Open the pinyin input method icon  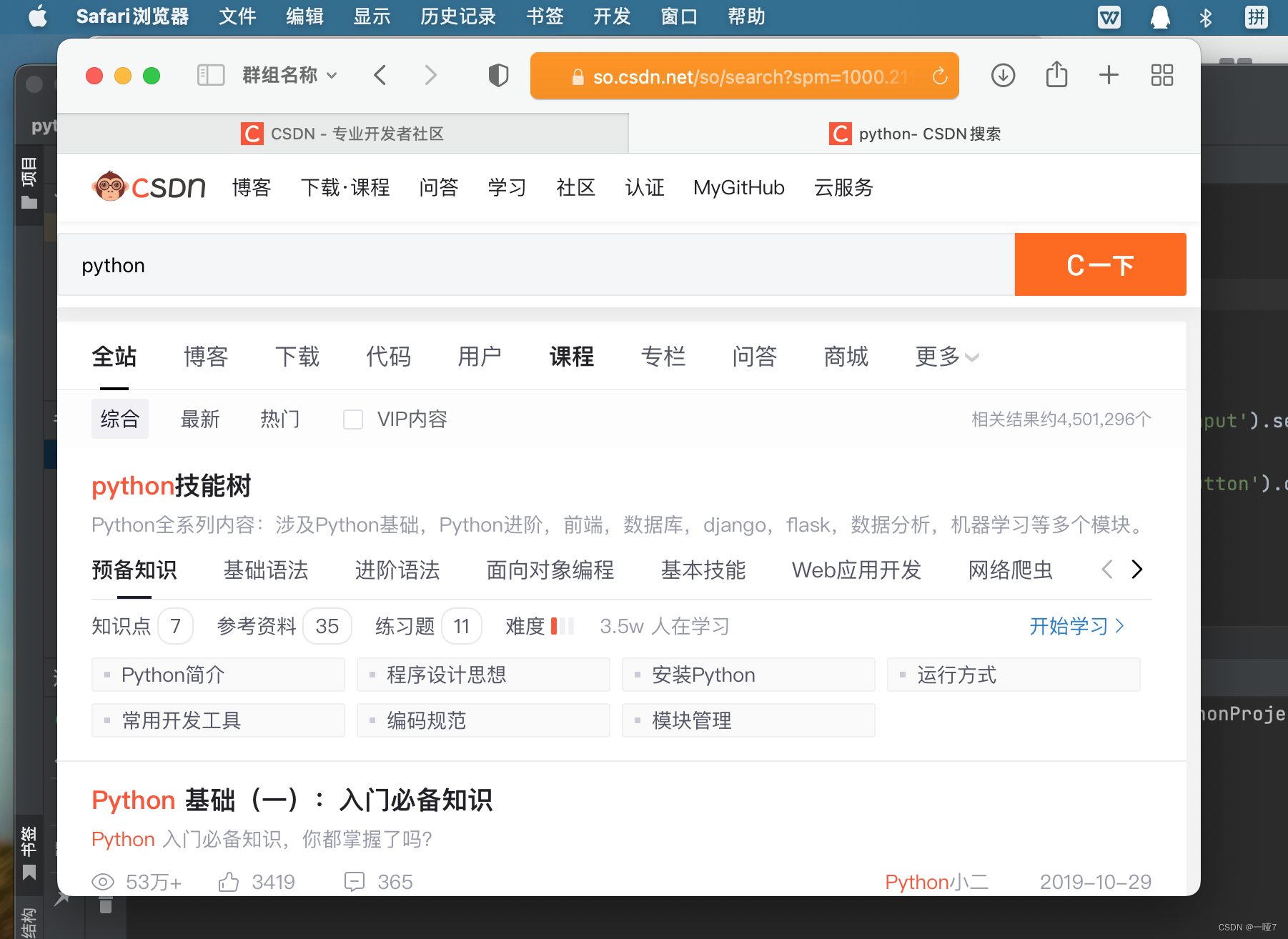click(x=1256, y=16)
